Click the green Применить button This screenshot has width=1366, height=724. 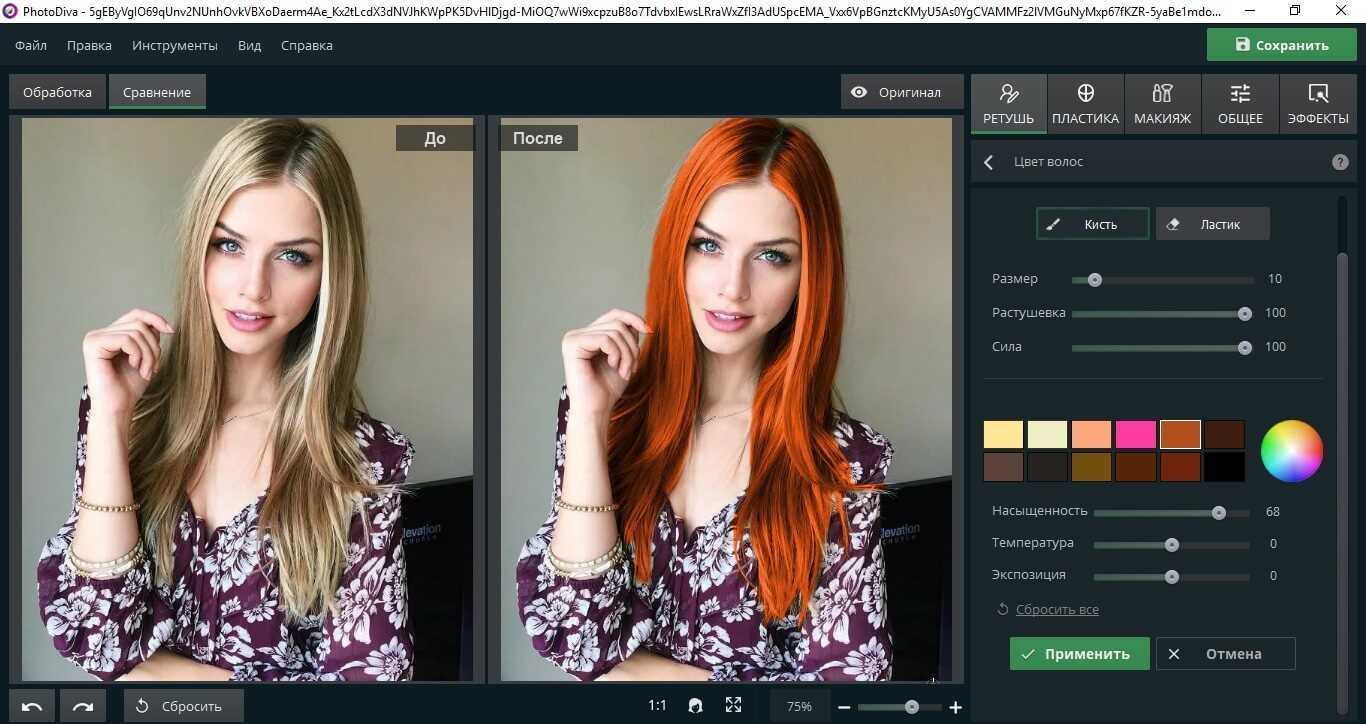(x=1078, y=654)
